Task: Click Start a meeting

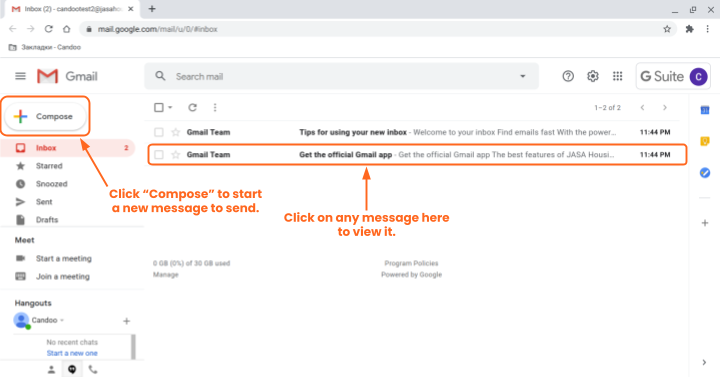Action: (64, 259)
